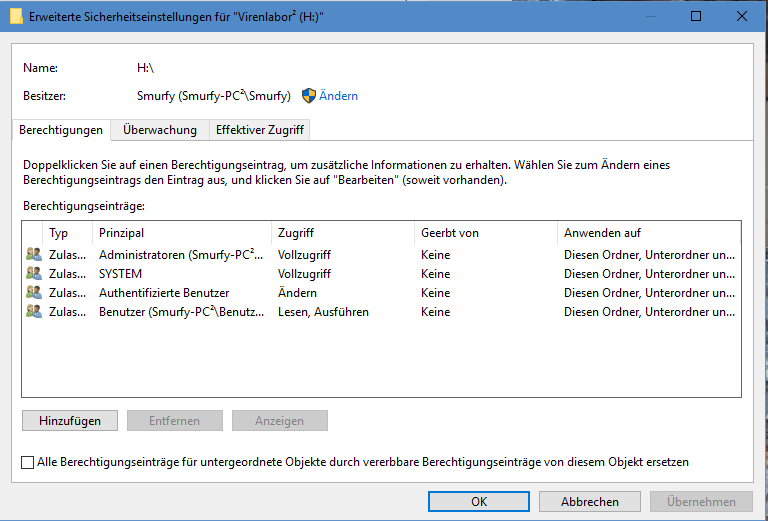Open the Effektiver Zugriff tab

tap(260, 130)
